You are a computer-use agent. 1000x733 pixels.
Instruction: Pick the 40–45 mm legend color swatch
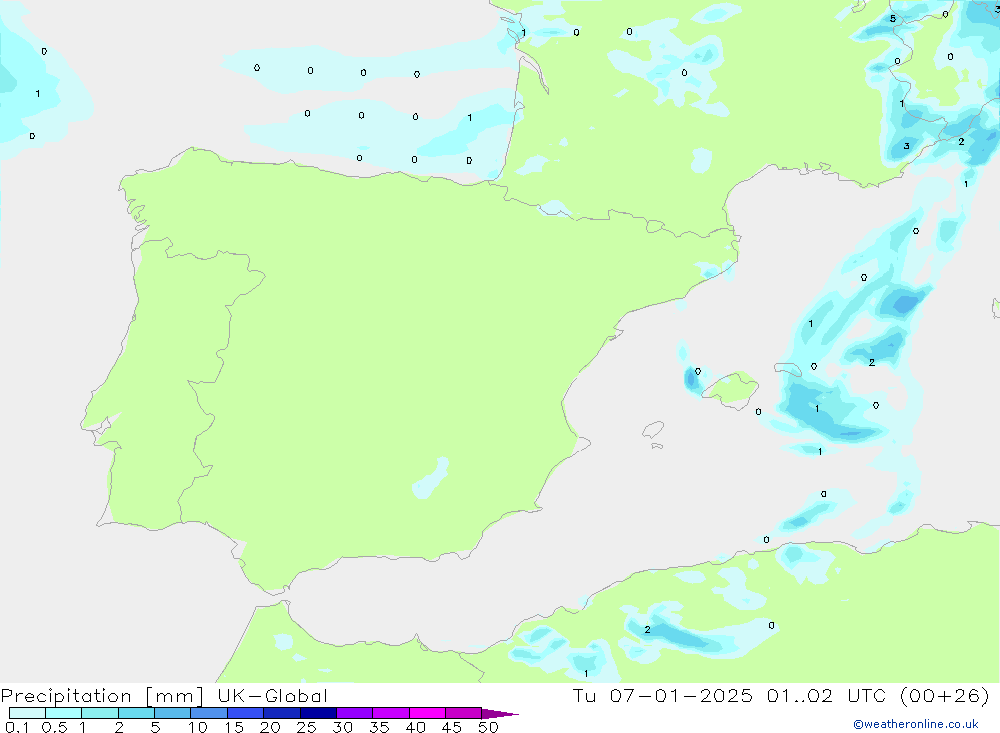tap(427, 713)
